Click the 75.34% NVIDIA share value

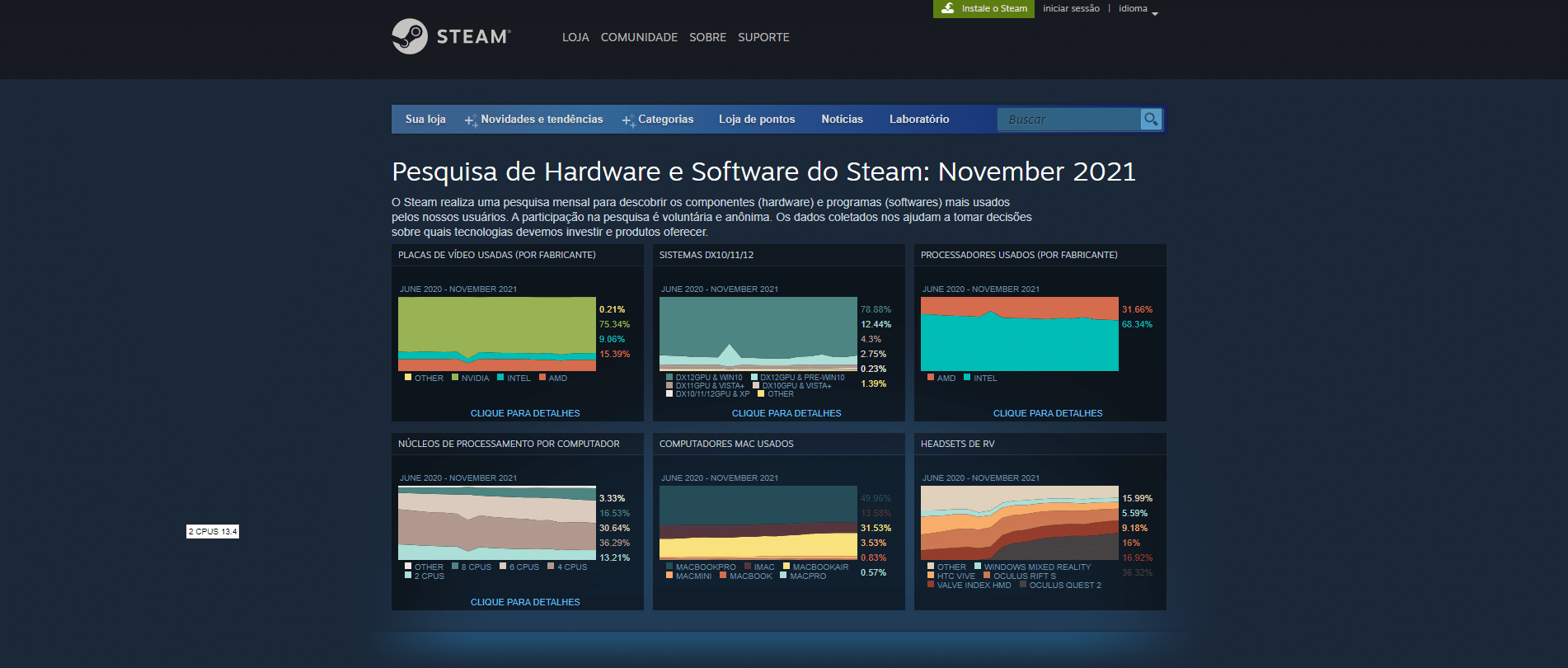pyautogui.click(x=614, y=324)
